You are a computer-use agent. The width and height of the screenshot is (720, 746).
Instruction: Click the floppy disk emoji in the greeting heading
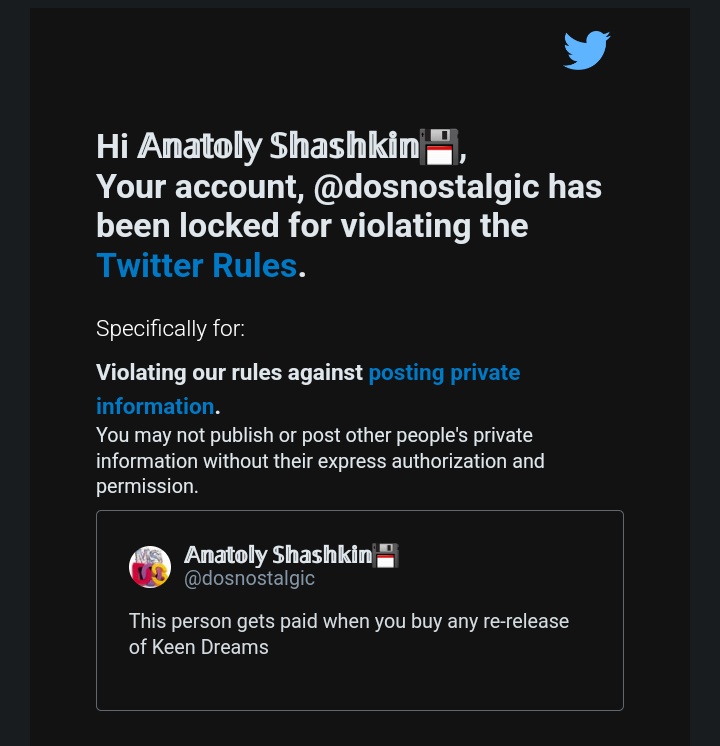(x=439, y=147)
